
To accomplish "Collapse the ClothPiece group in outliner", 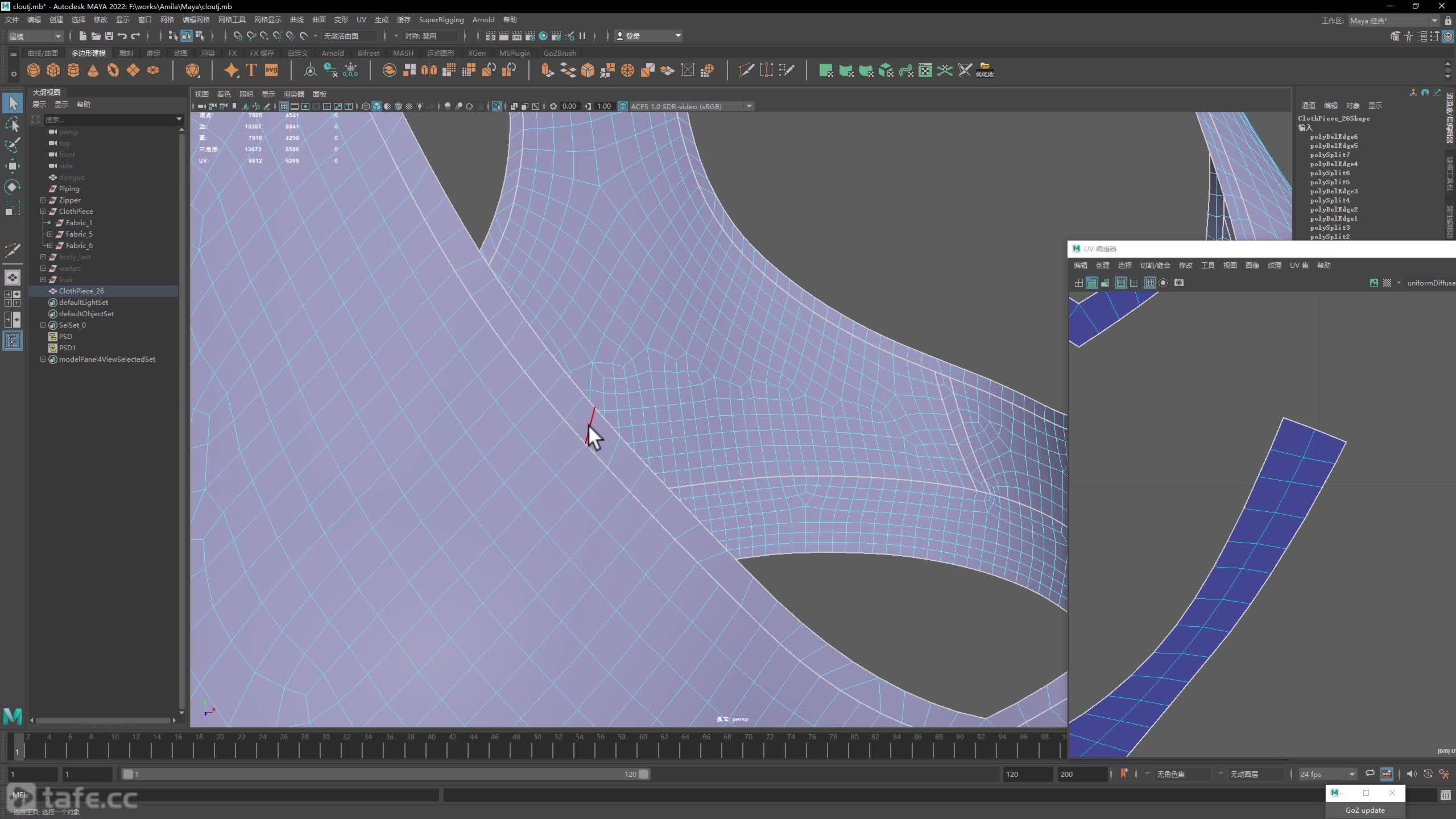I will tap(43, 211).
